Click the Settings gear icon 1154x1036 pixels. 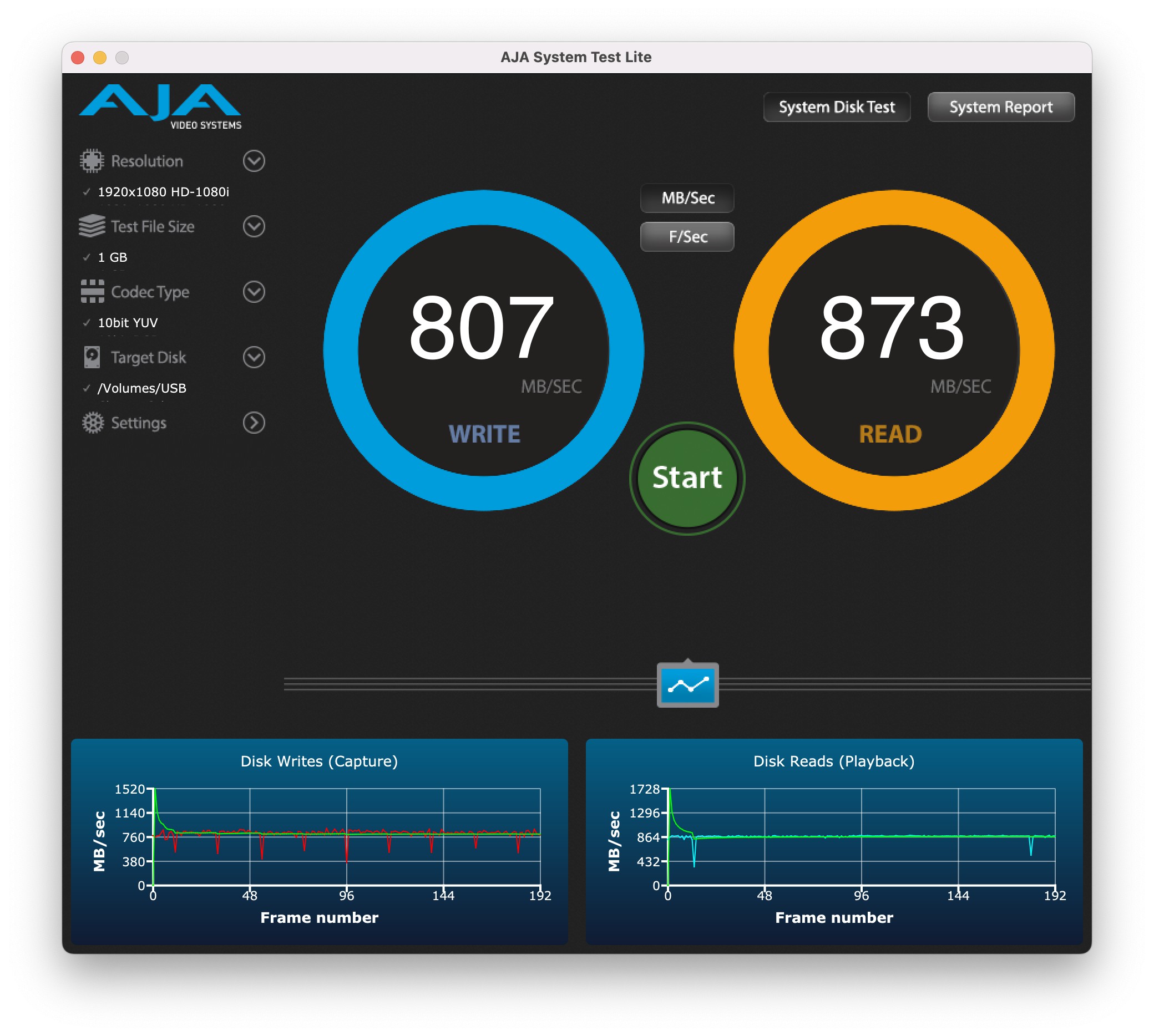93,423
